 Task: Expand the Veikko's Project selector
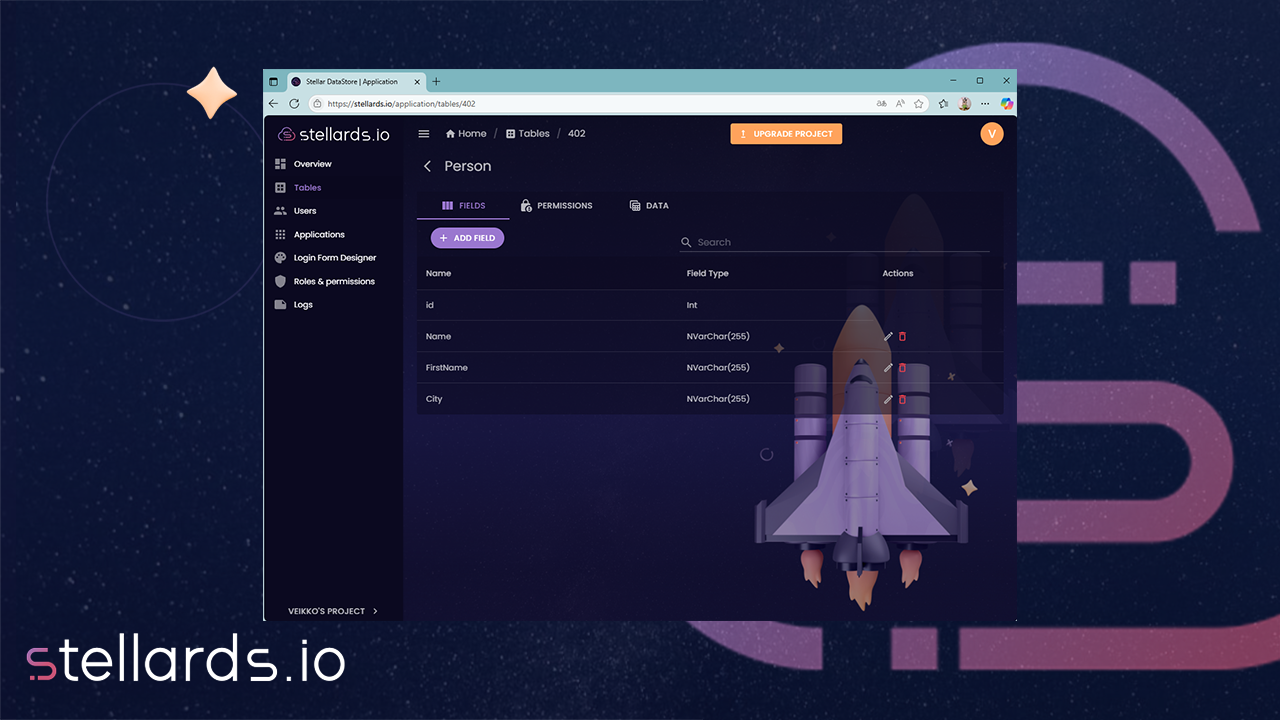tap(333, 611)
